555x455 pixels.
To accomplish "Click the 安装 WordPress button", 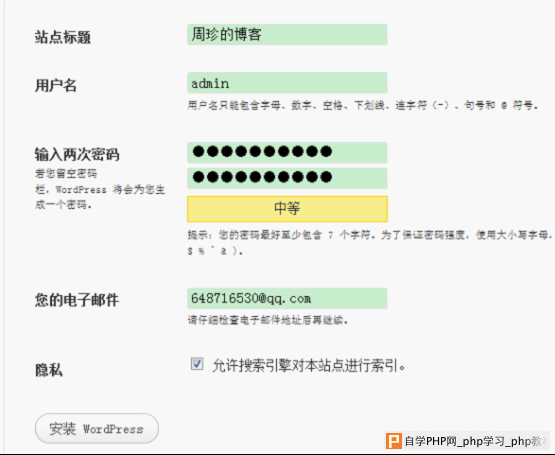I will point(97,428).
